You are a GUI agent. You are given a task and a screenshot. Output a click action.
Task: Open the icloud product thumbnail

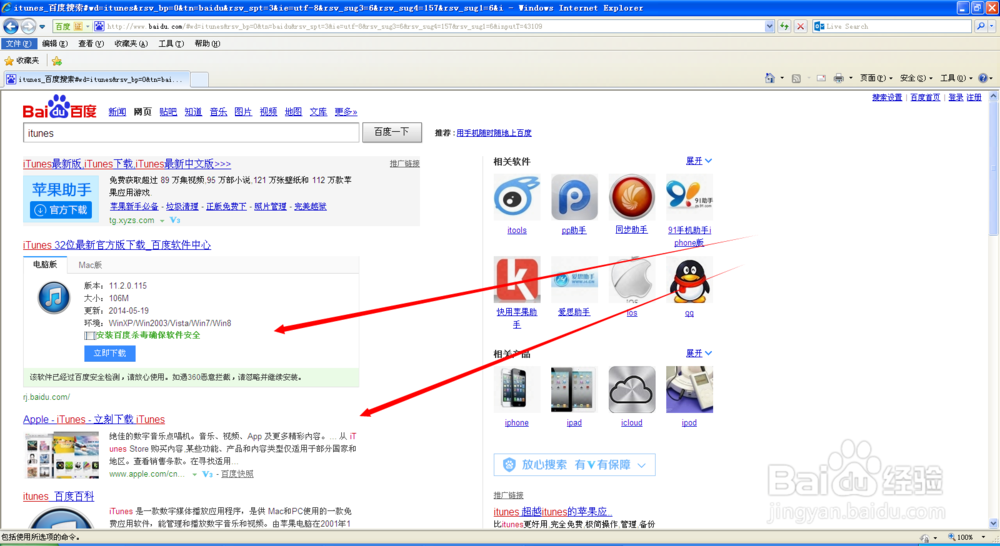point(631,389)
